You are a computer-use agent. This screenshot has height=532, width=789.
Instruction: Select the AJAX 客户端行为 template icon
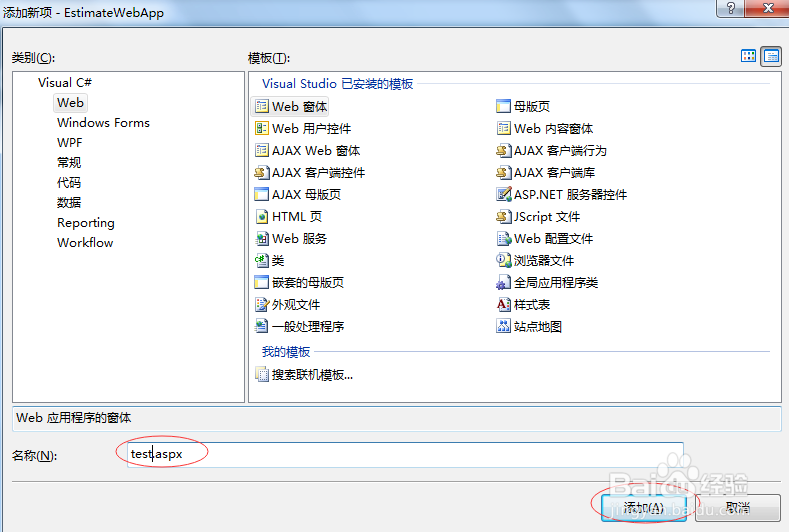pos(503,150)
